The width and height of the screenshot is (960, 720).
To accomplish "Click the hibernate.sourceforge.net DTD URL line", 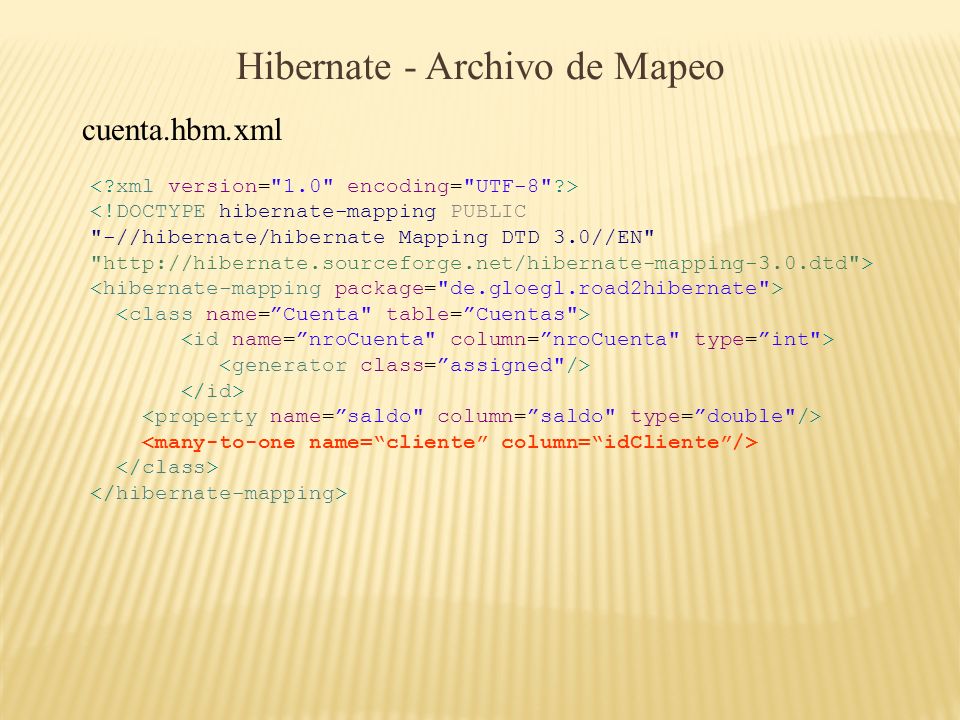I will [481, 263].
